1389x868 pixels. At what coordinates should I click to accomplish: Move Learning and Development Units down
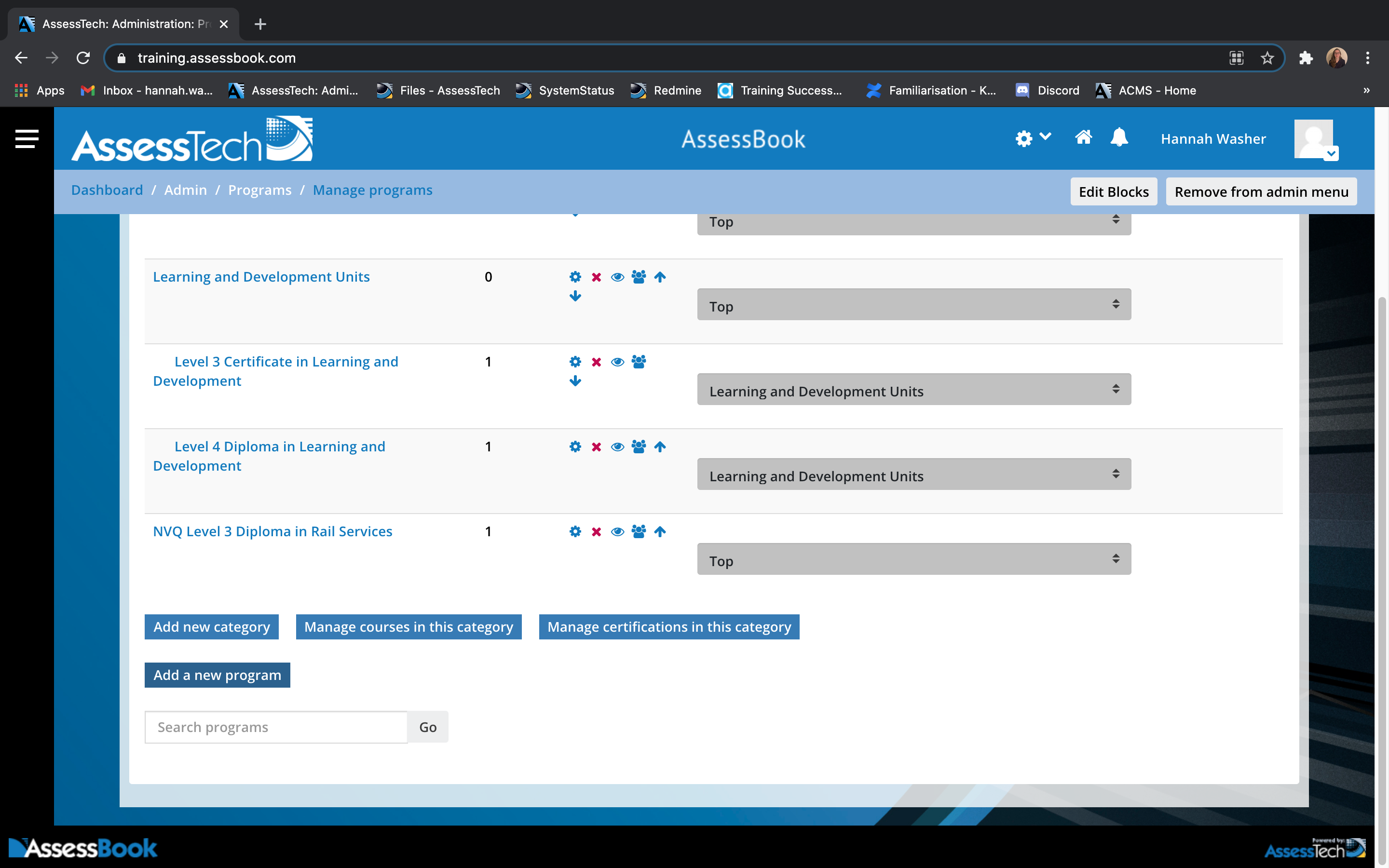pos(575,296)
